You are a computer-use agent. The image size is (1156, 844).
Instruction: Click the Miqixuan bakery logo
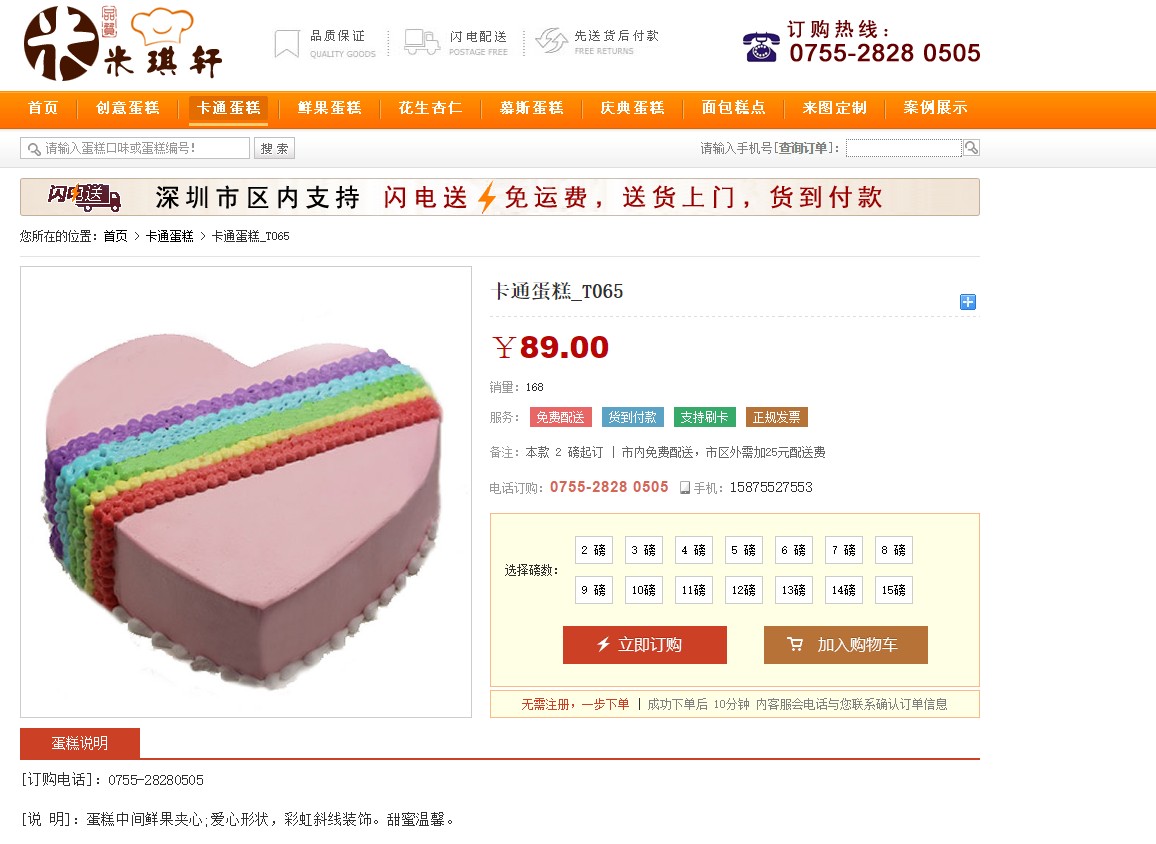(x=122, y=43)
